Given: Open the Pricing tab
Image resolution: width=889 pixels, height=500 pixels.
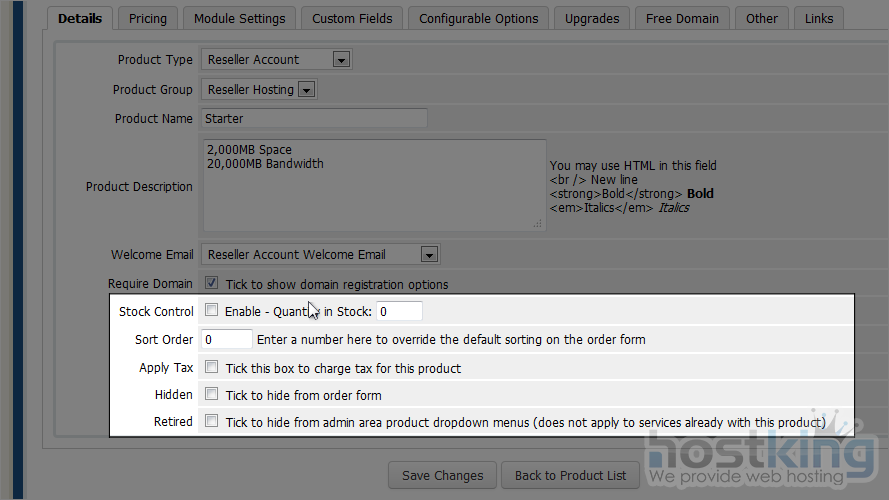Looking at the screenshot, I should [148, 18].
